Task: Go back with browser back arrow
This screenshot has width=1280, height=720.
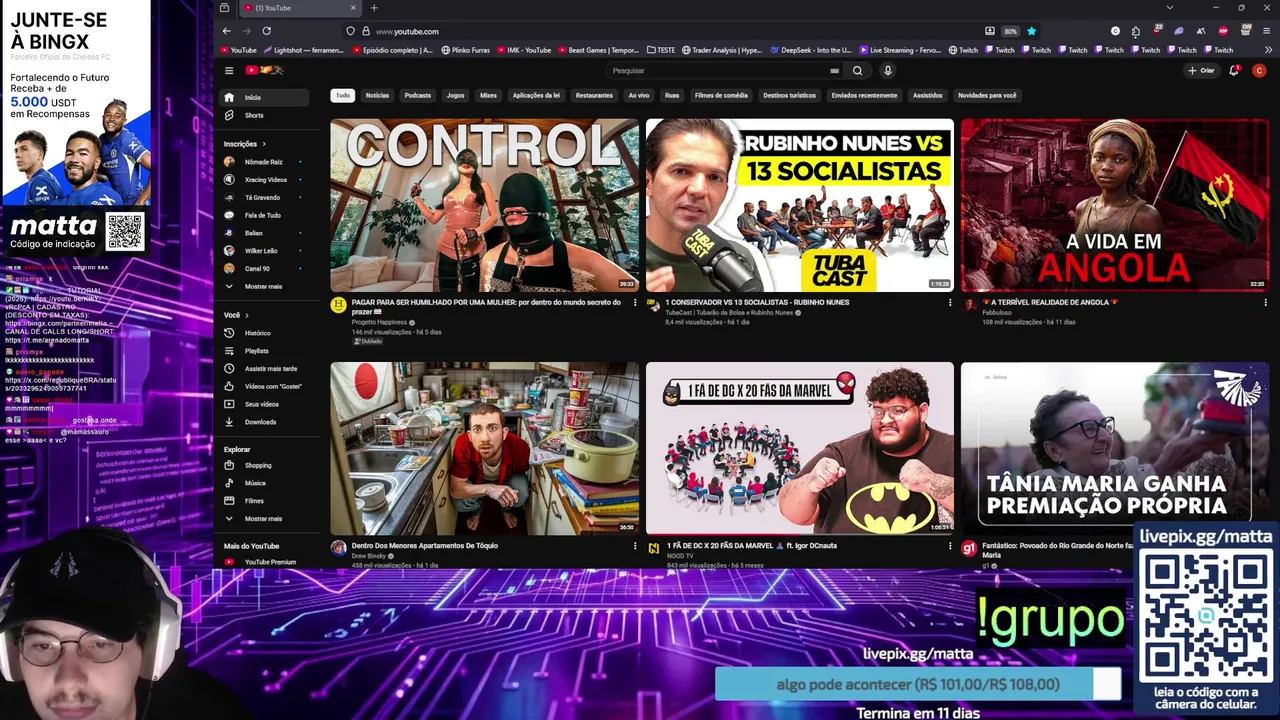Action: [227, 31]
